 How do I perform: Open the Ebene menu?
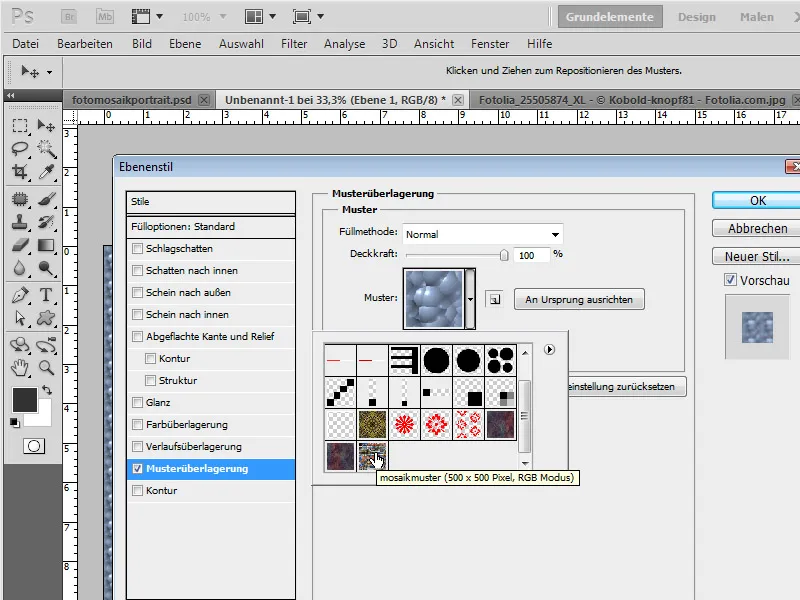click(x=185, y=44)
